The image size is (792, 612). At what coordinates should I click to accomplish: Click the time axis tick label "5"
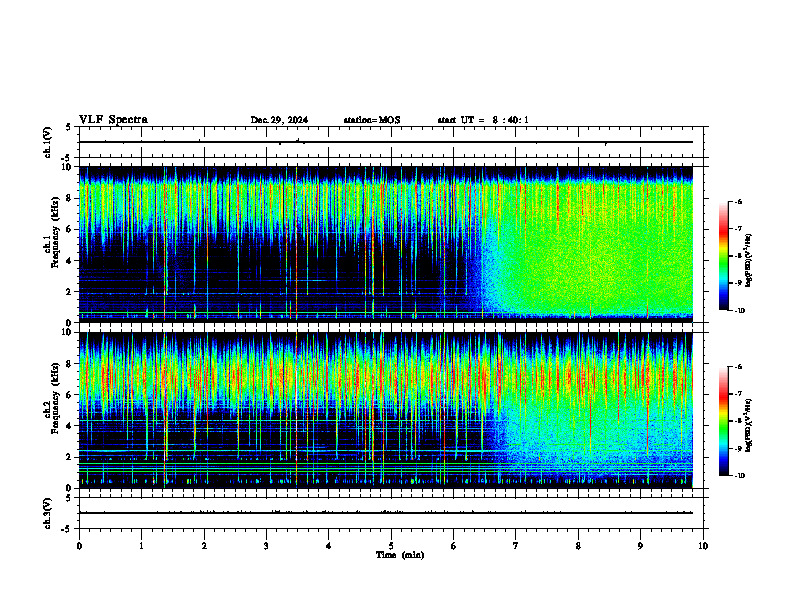(x=391, y=546)
